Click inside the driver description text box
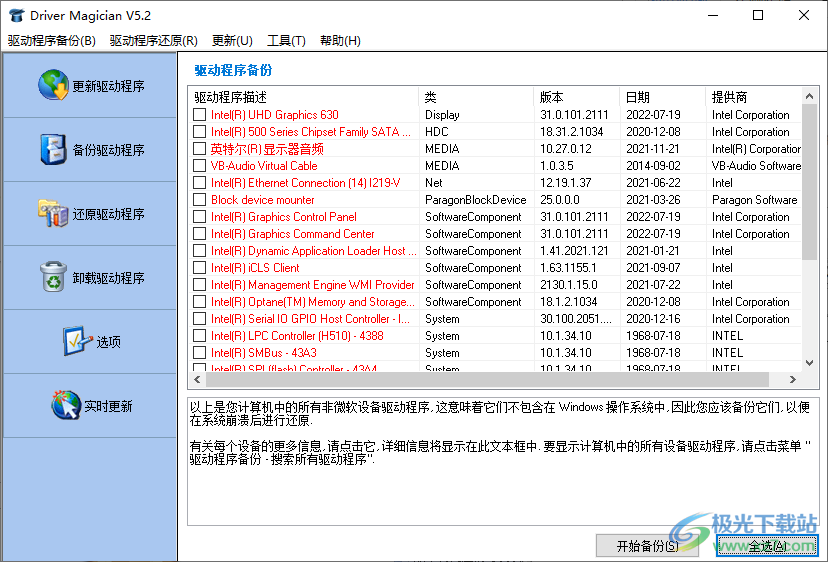The width and height of the screenshot is (828, 562). (x=502, y=462)
